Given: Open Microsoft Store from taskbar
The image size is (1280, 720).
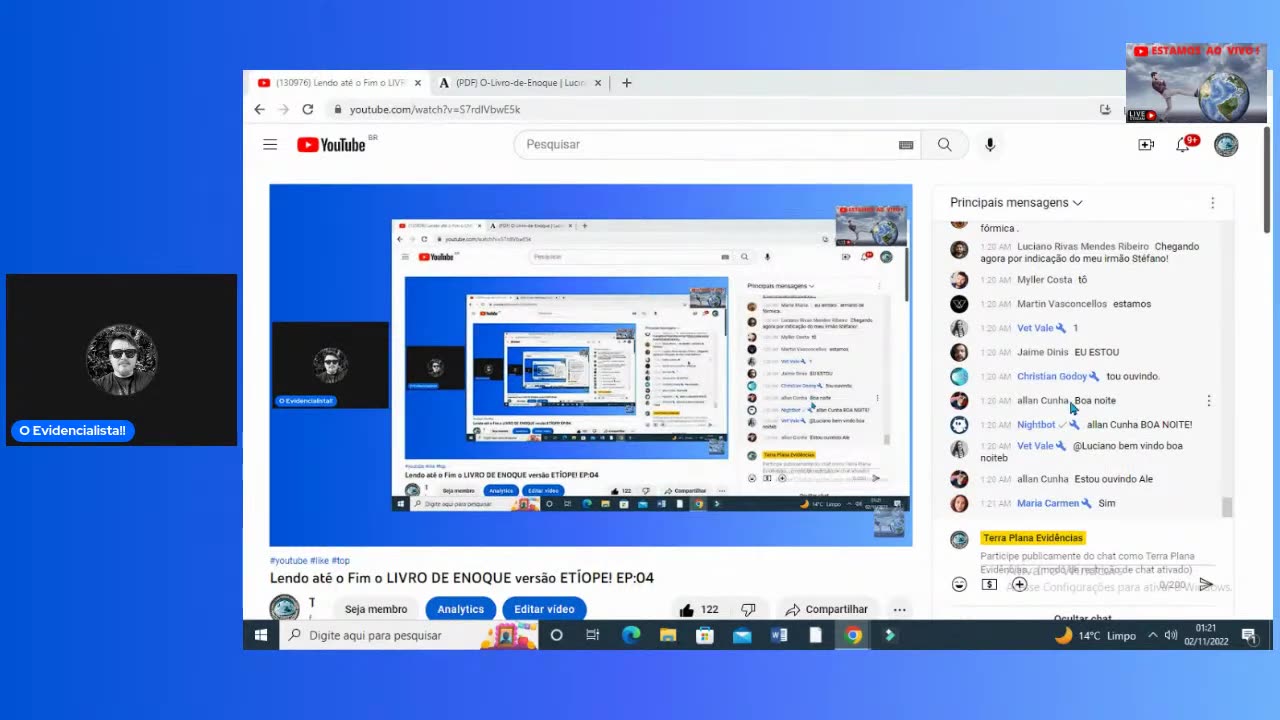Looking at the screenshot, I should 705,635.
